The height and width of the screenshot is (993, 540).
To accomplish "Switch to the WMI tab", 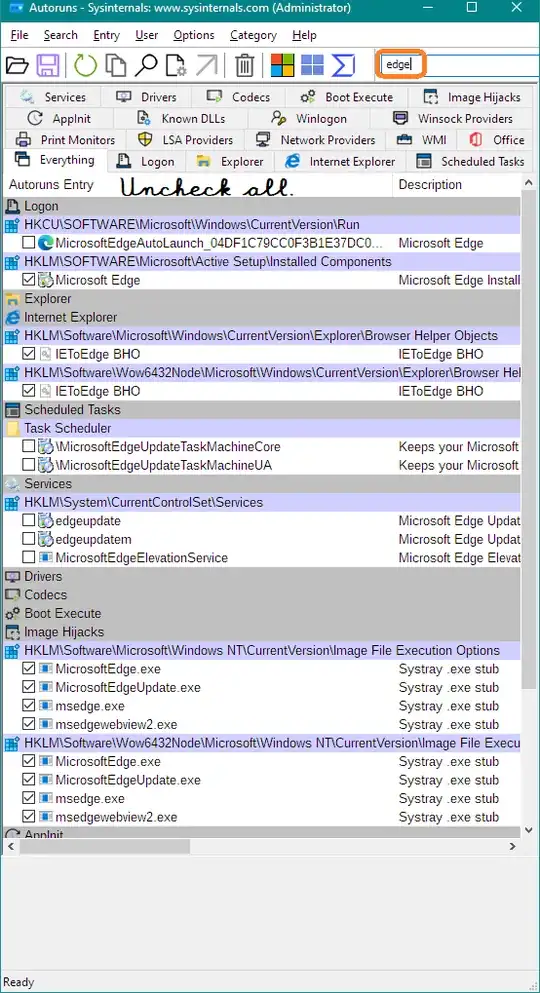I will (422, 140).
